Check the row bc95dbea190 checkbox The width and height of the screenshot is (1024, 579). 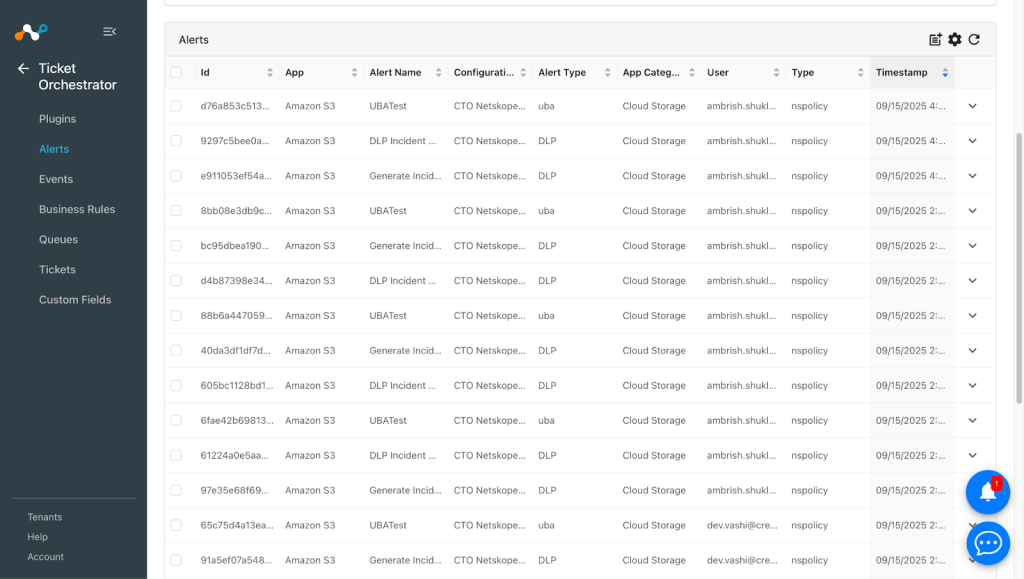[x=176, y=245]
